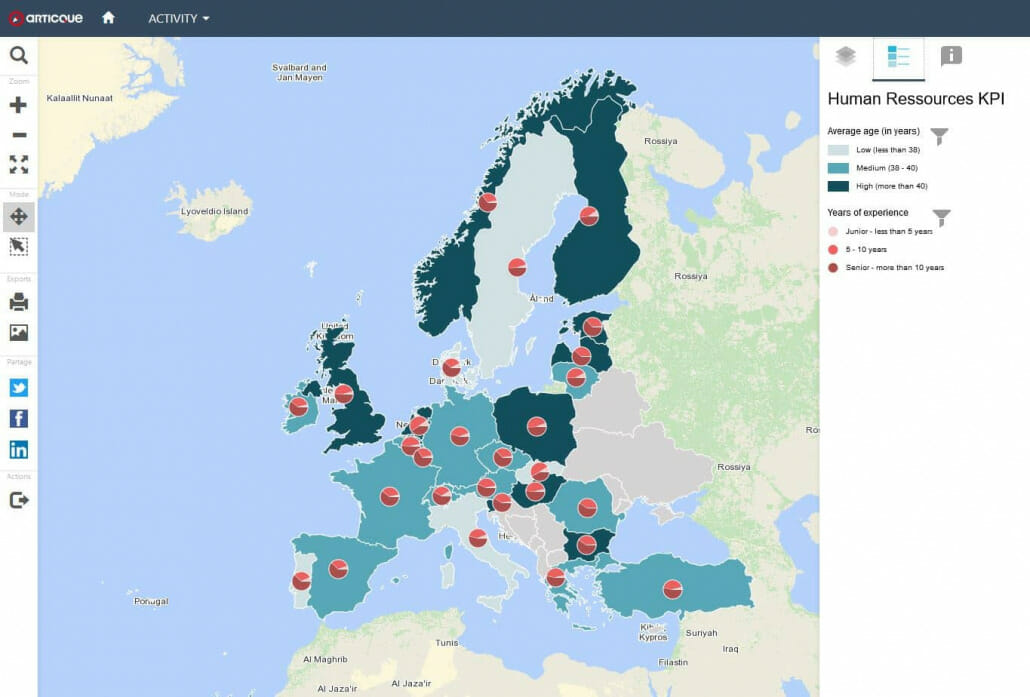Choose the rectangle selection tool
Viewport: 1030px width, 697px height.
tap(18, 246)
